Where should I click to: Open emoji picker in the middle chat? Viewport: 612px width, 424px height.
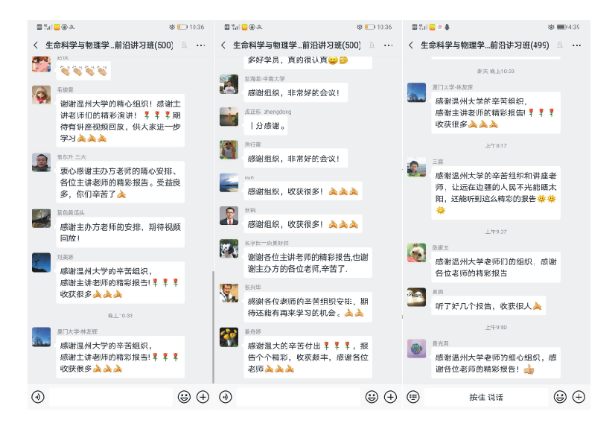pyautogui.click(x=372, y=397)
